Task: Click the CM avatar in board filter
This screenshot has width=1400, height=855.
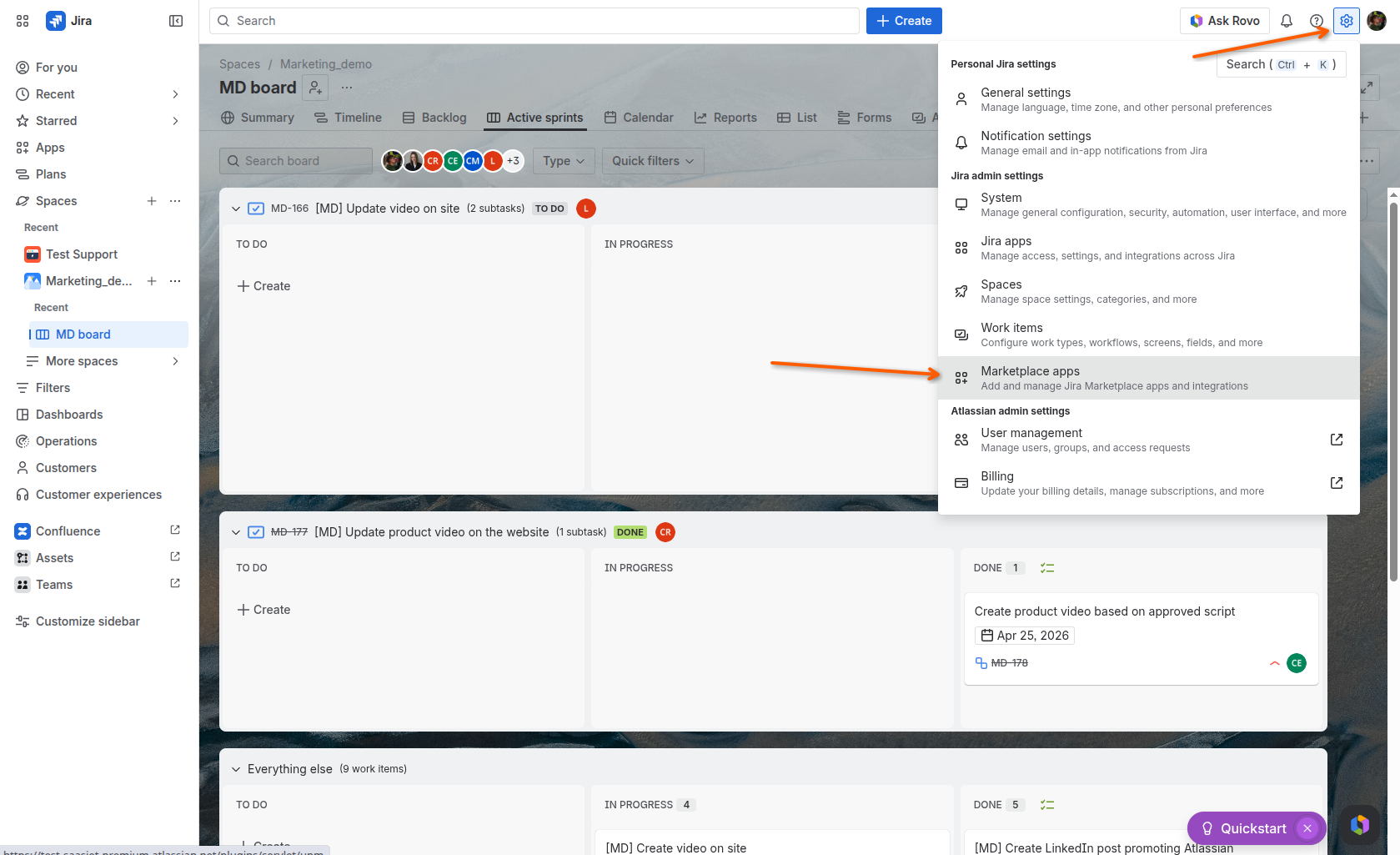Action: [x=473, y=161]
